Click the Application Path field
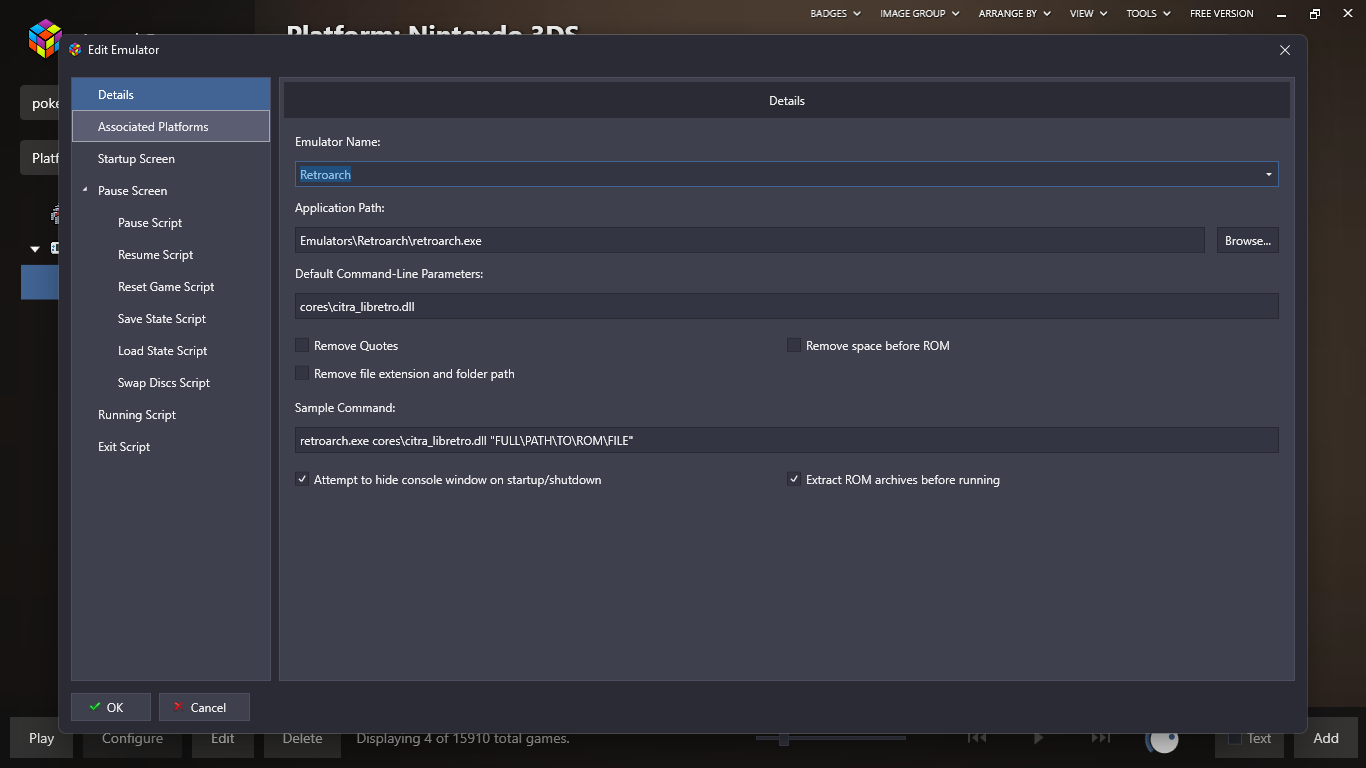 click(749, 240)
